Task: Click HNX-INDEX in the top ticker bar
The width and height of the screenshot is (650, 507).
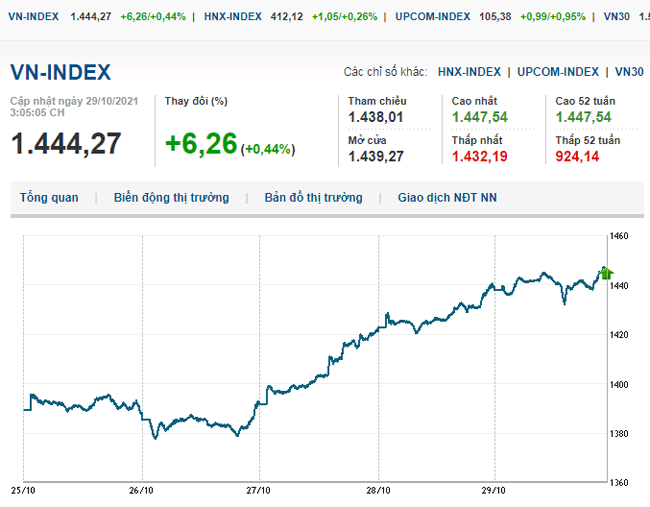Action: pos(233,17)
